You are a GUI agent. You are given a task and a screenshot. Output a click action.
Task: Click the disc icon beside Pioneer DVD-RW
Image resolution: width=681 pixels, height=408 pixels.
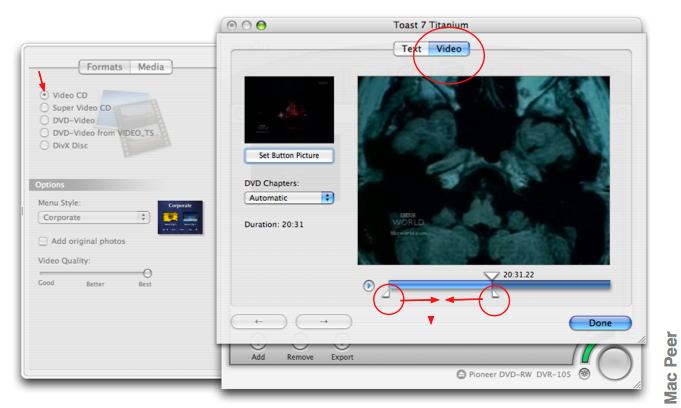461,374
